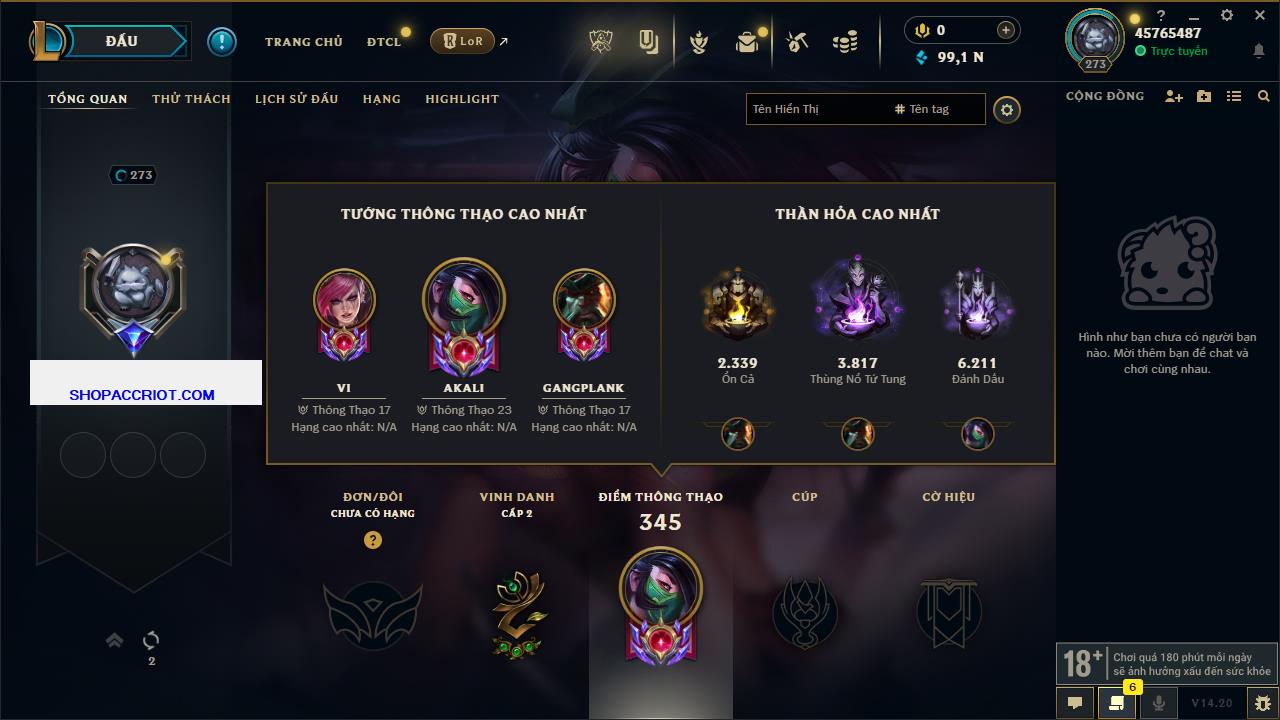
Task: Toggle the microphone mute button
Action: pyautogui.click(x=1159, y=703)
